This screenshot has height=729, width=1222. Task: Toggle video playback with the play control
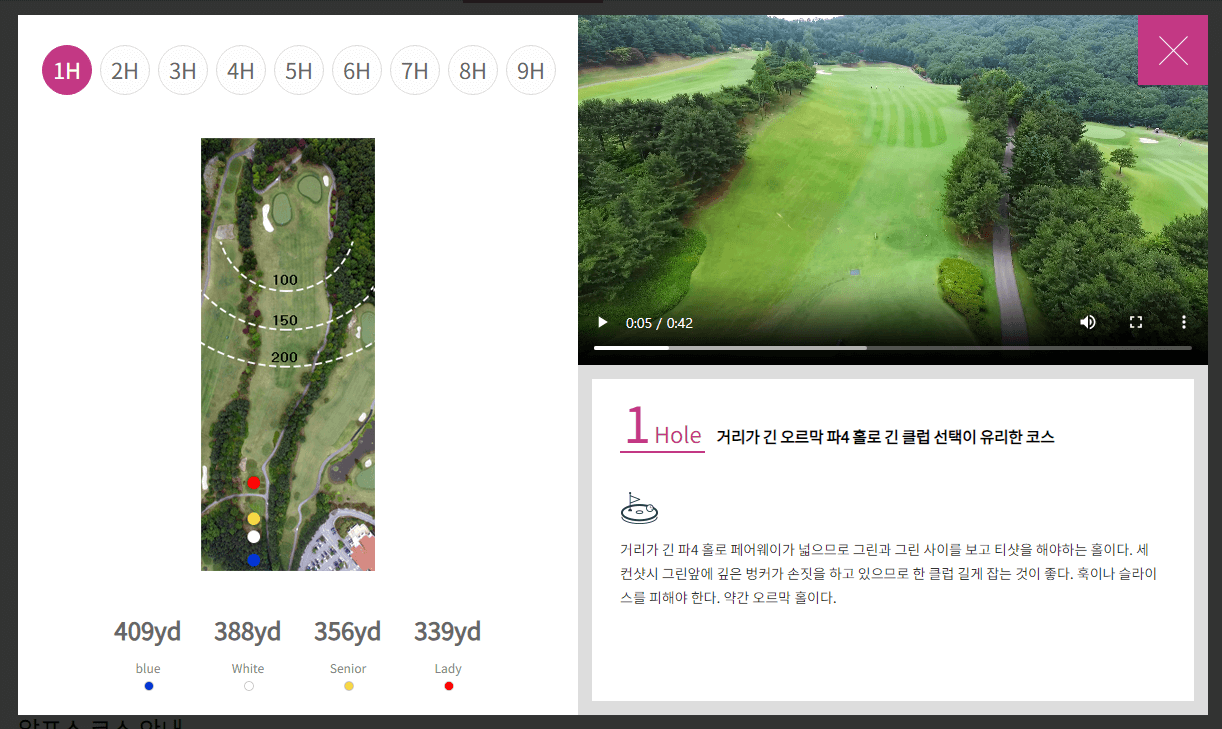coord(602,322)
